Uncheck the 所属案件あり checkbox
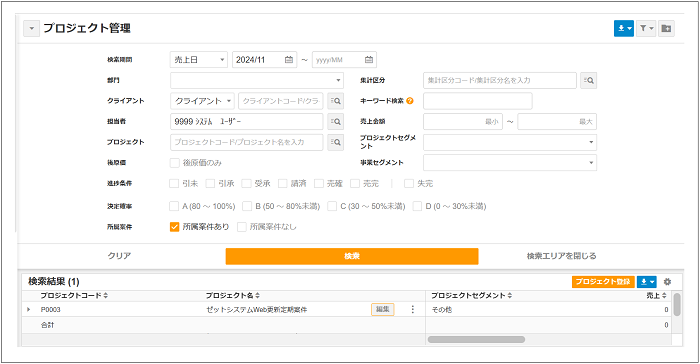Viewport: 700px width, 364px height. (175, 227)
